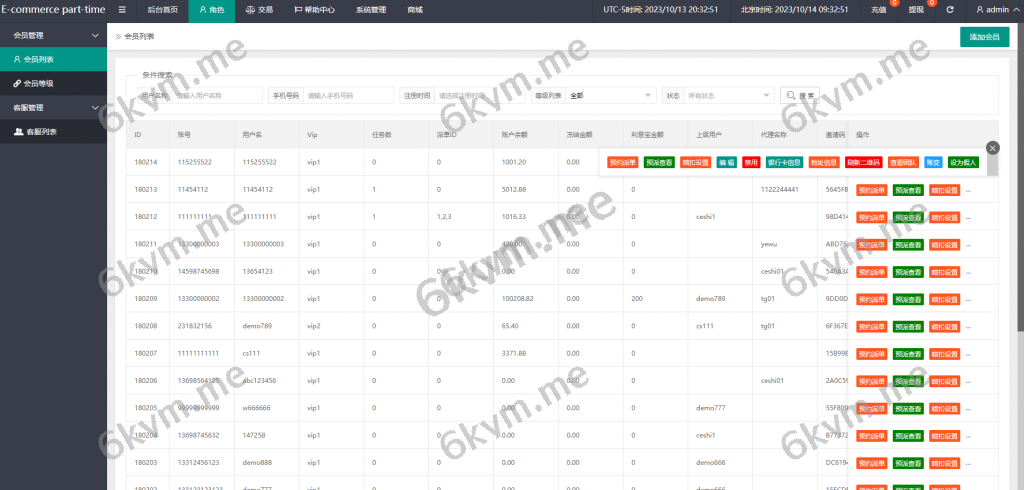Click the popup panel's scrollbar
Screen dimensions: 1024x490
pyautogui.click(x=992, y=167)
